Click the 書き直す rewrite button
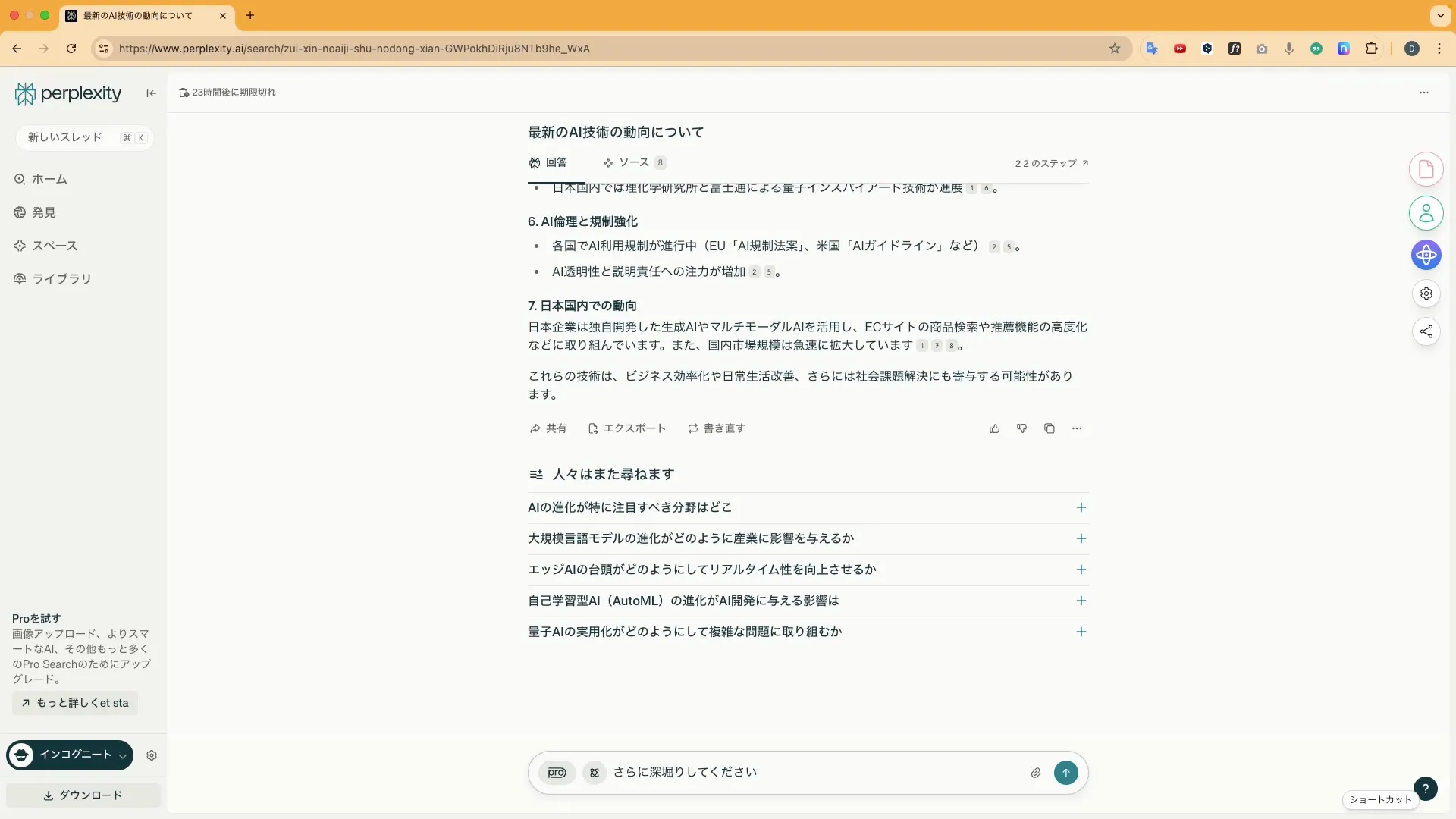The image size is (1456, 819). click(716, 428)
